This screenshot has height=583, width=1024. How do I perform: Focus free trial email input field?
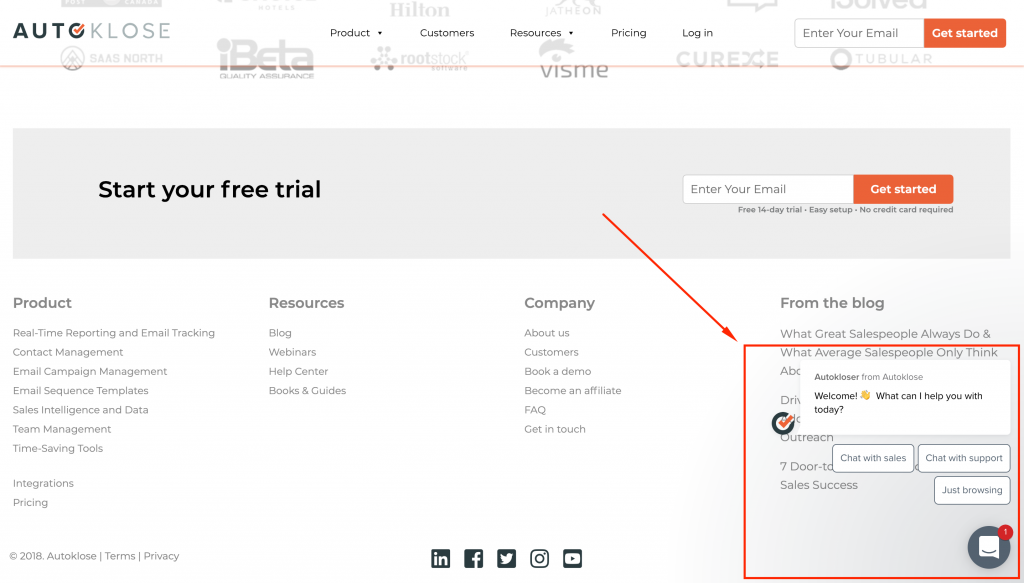pyautogui.click(x=768, y=189)
